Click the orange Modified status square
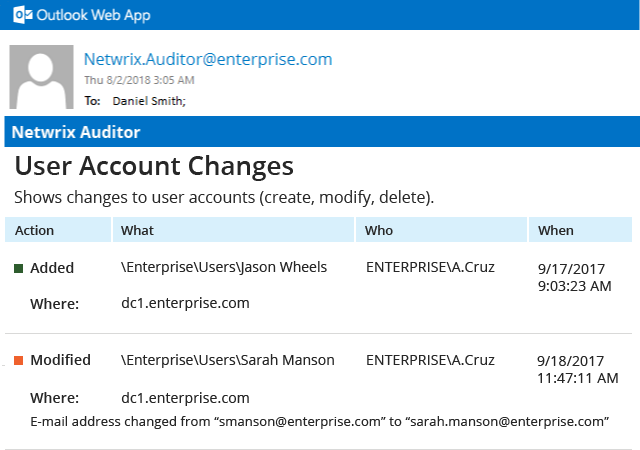The height and width of the screenshot is (450, 640). pos(18,360)
